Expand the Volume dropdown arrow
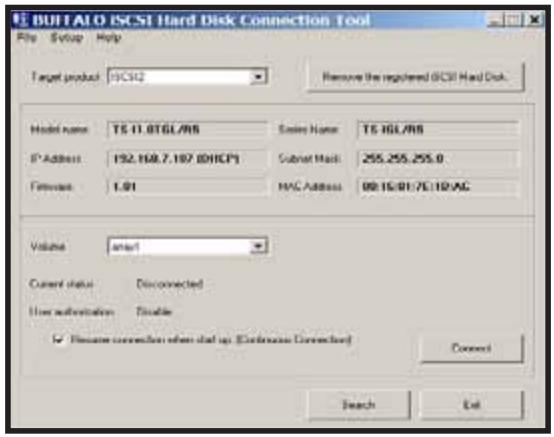 click(x=258, y=247)
